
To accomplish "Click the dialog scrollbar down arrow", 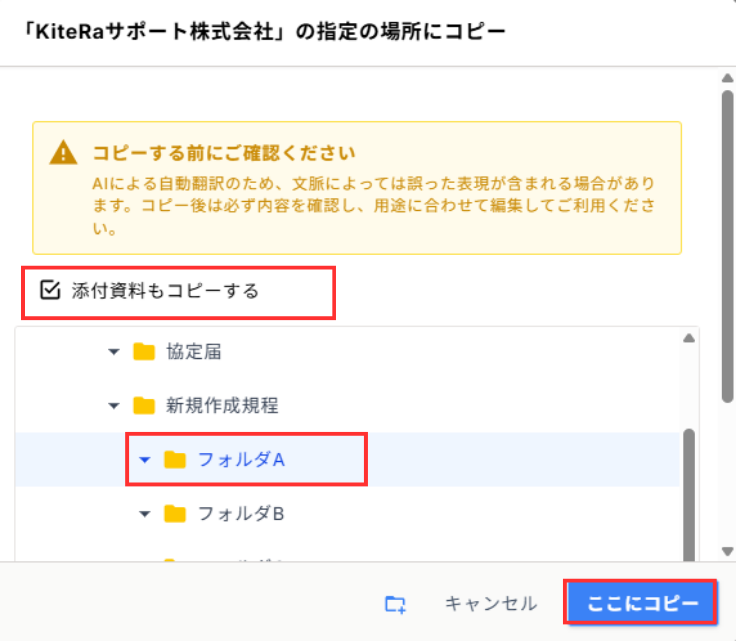I will [x=728, y=551].
